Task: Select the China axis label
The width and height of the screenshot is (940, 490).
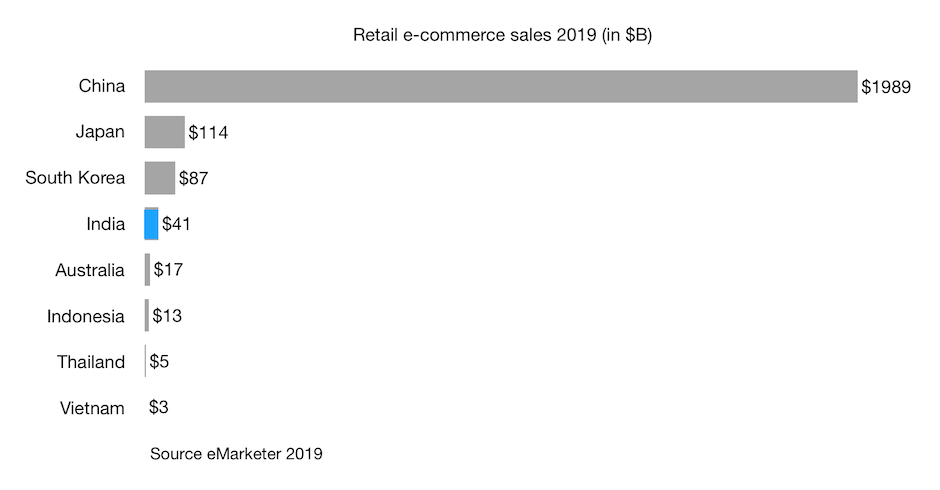Action: point(102,86)
